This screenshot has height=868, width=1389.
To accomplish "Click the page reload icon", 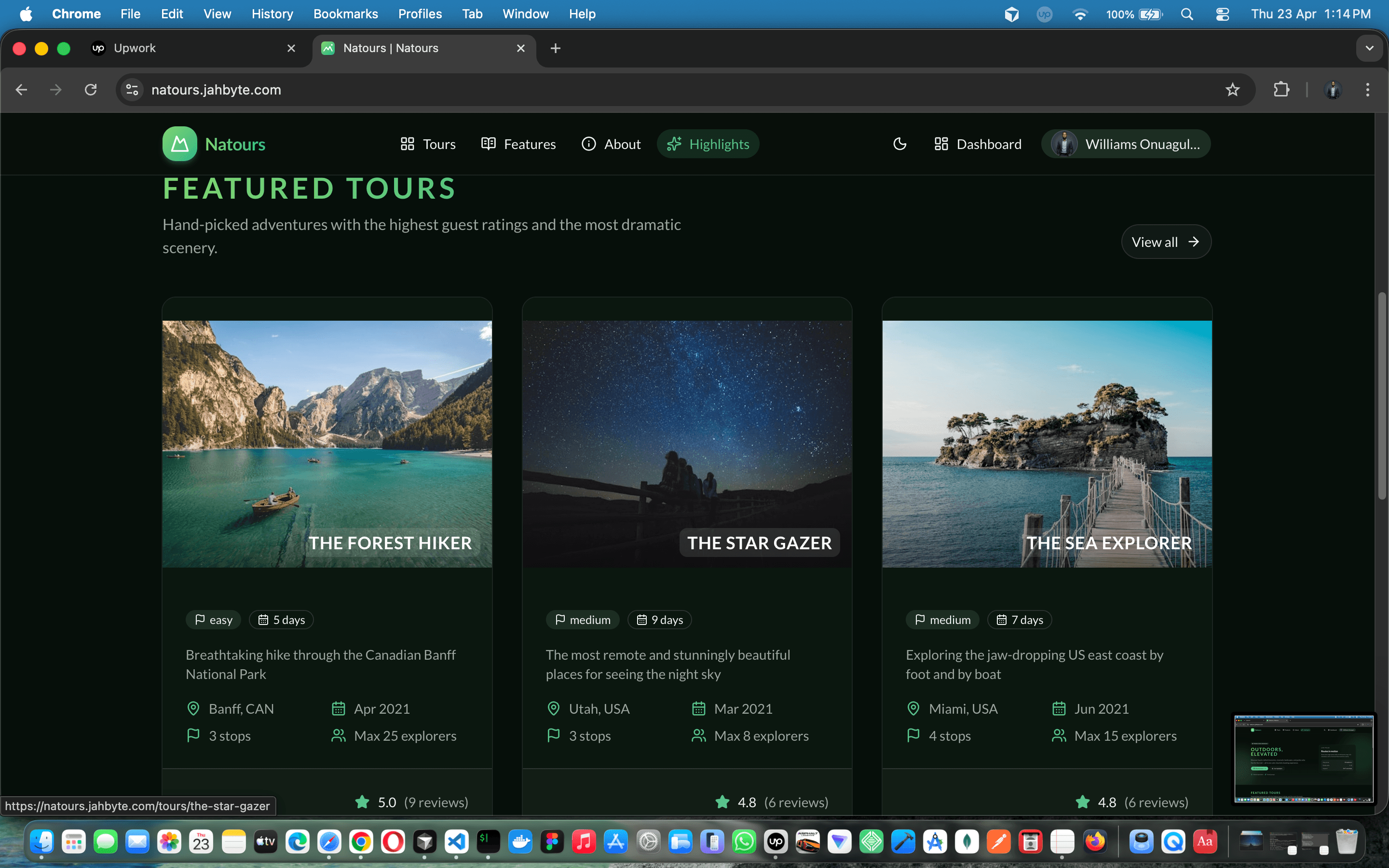I will (91, 90).
